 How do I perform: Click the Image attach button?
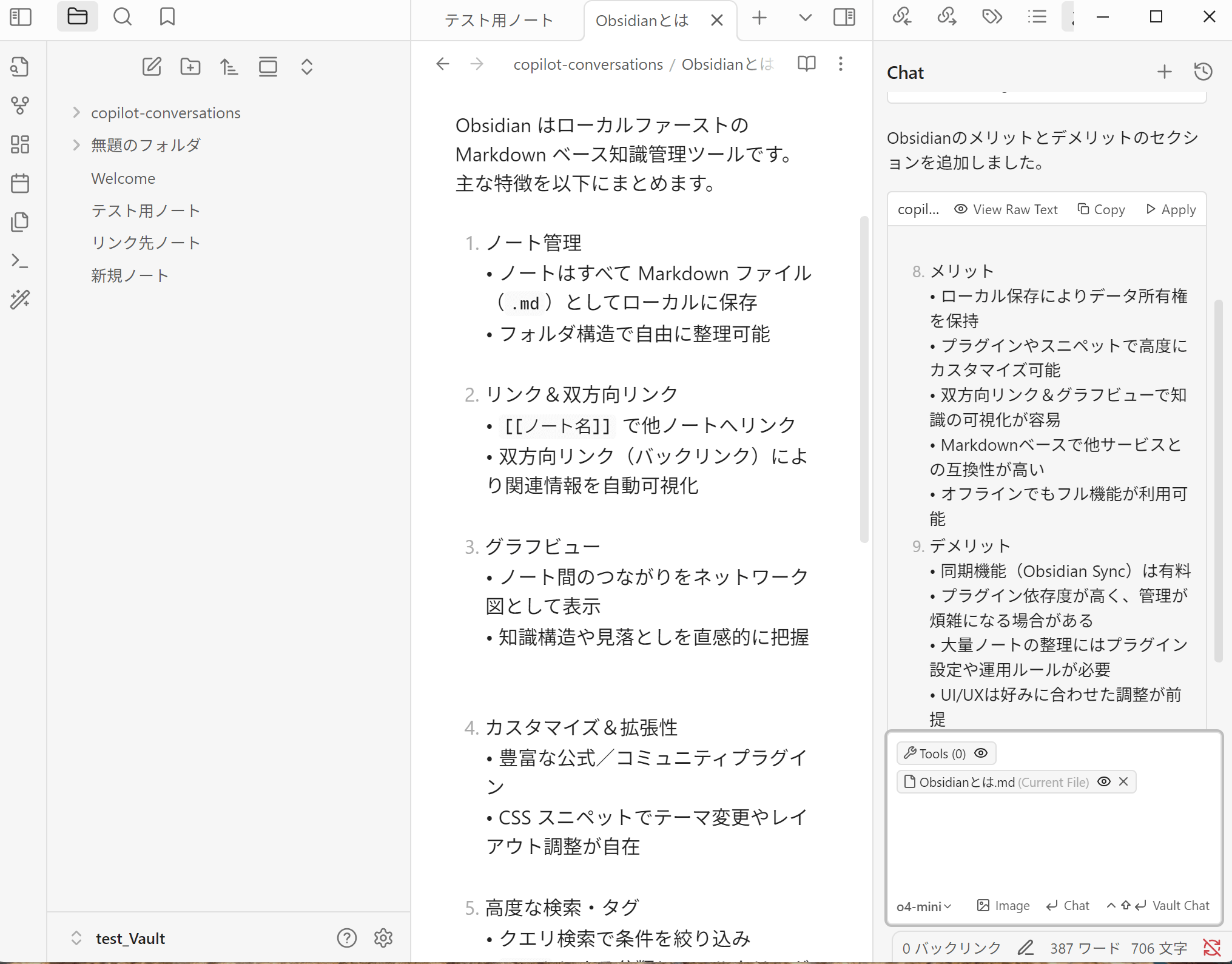1003,906
